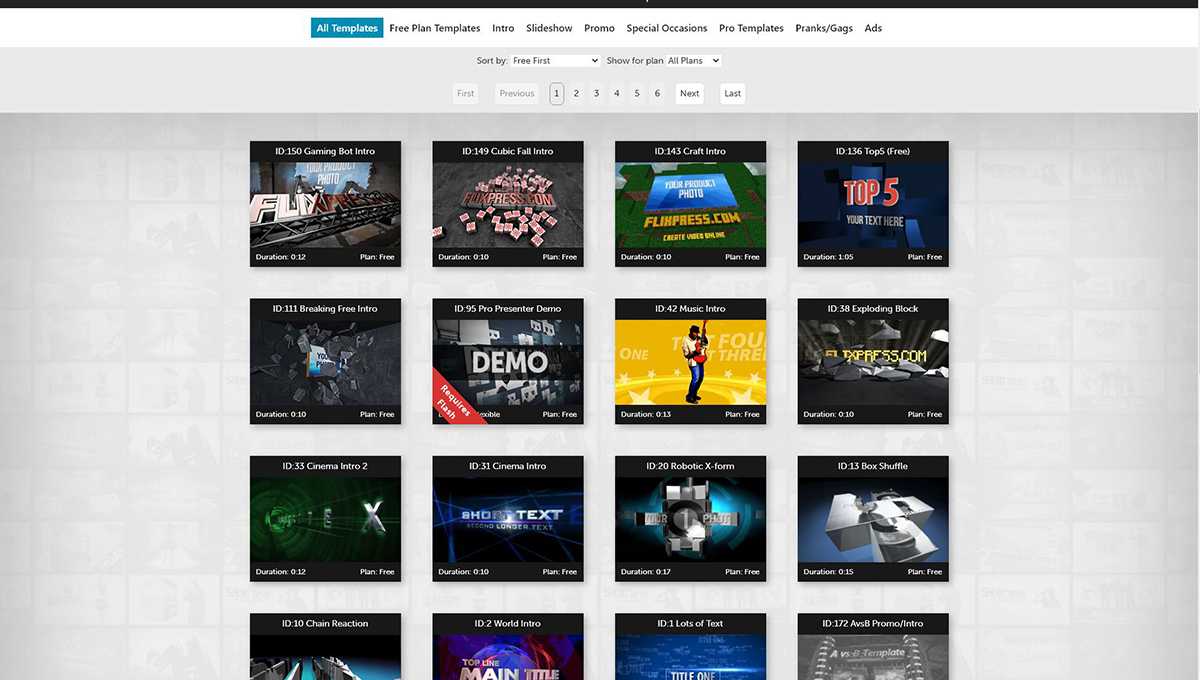Go to the Pranks/Gags category
The height and width of the screenshot is (680, 1200).
(x=824, y=28)
